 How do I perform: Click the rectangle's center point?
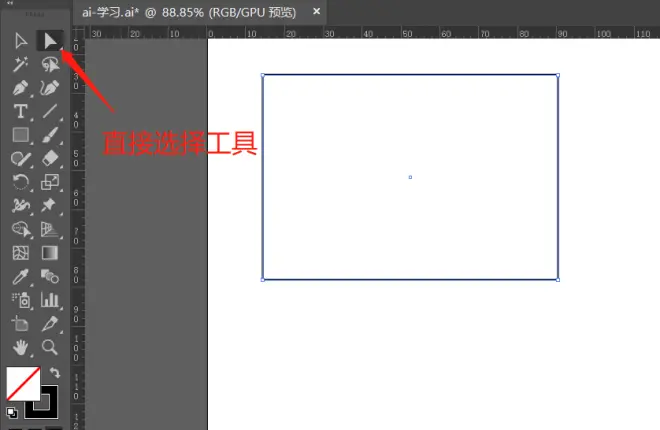pos(410,177)
